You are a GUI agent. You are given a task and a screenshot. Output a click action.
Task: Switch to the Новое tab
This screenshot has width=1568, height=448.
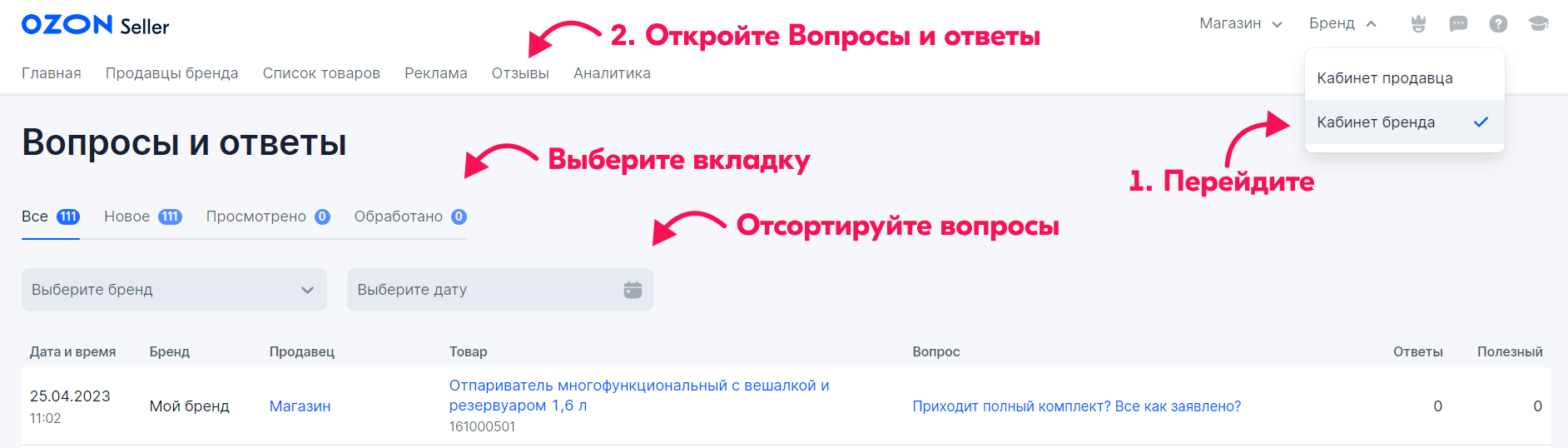pos(142,217)
